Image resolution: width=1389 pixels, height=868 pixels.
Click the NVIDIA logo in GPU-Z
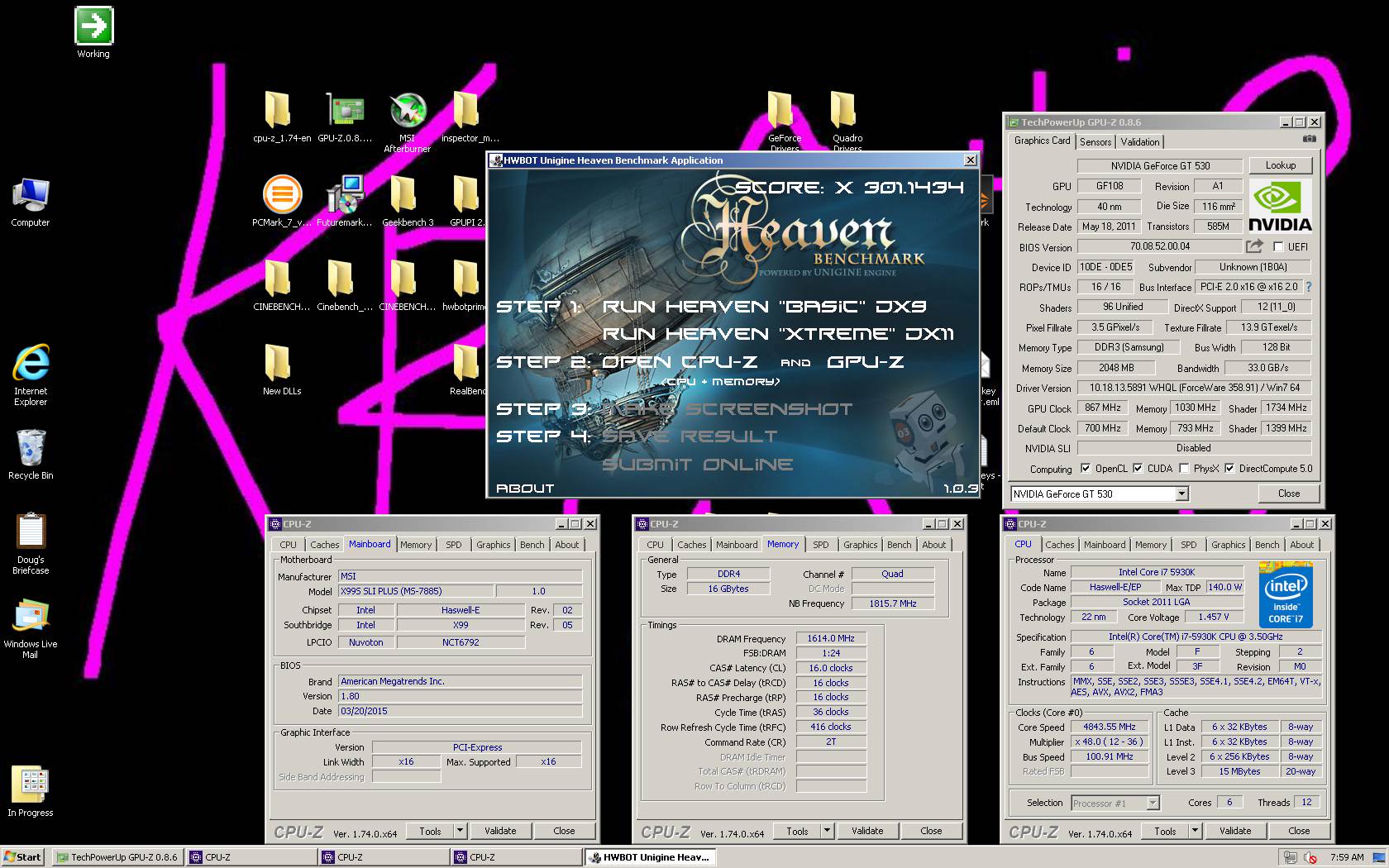coord(1280,206)
